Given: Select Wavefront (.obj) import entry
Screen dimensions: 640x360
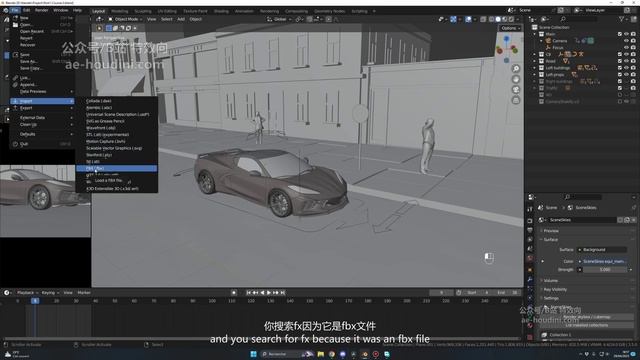Looking at the screenshot, I should pos(116,128).
